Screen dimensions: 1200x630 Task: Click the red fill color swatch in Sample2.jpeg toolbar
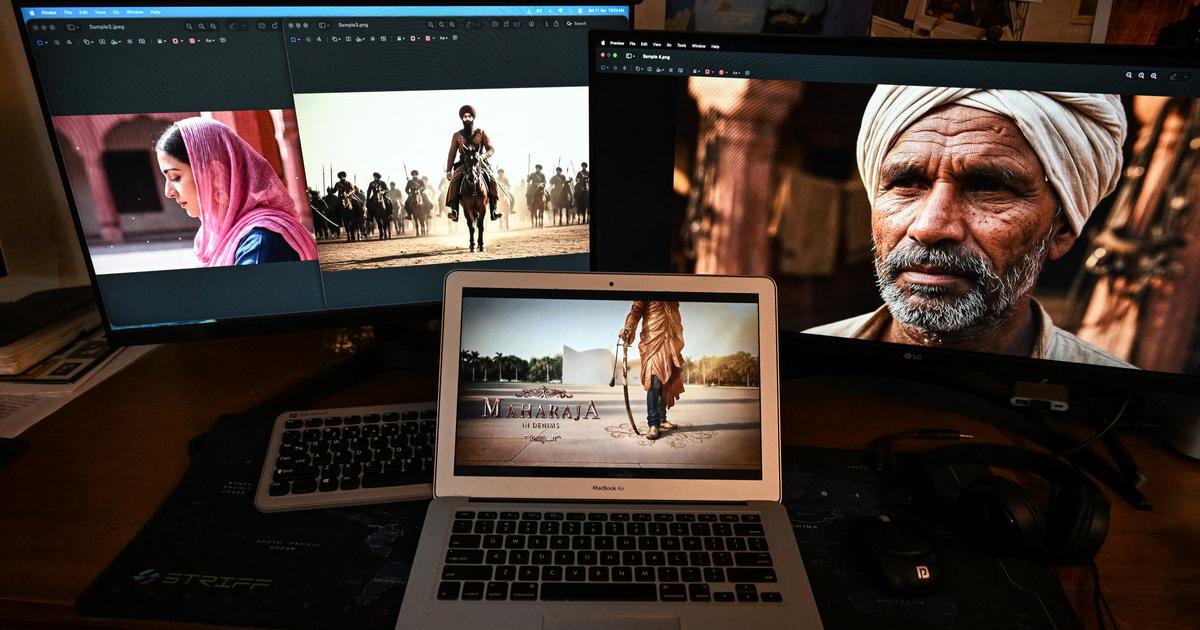tap(192, 42)
